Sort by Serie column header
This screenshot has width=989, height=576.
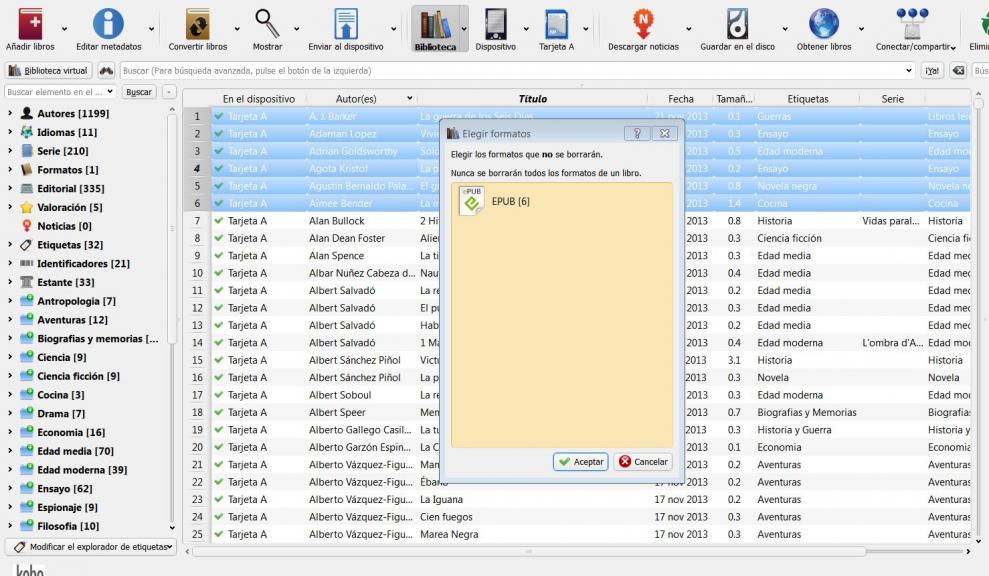click(x=892, y=98)
